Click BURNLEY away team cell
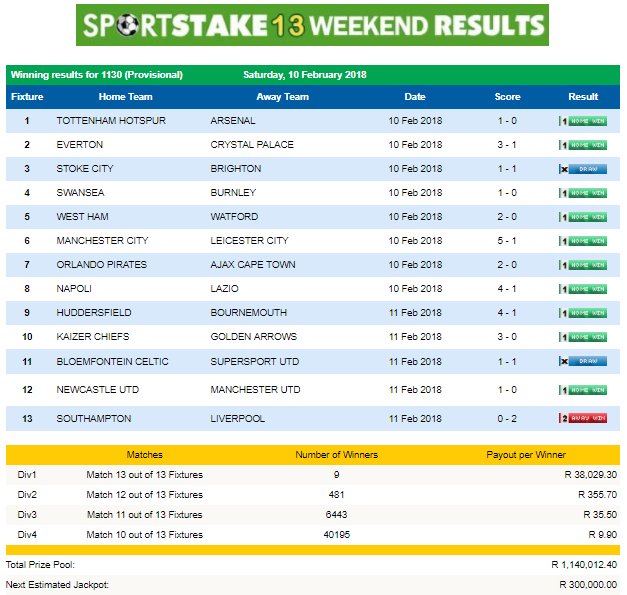 (x=233, y=193)
